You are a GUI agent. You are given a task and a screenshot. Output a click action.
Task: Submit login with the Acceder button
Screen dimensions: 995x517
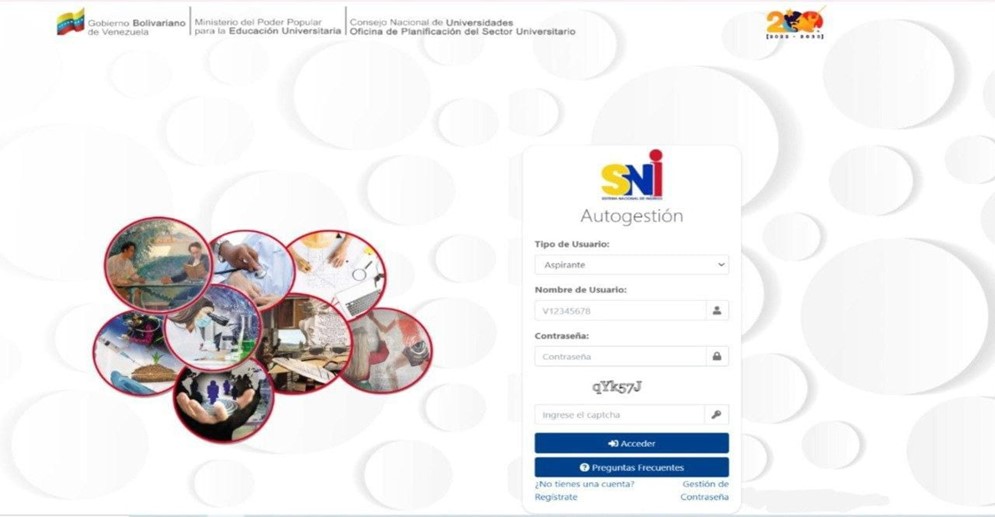(x=631, y=443)
